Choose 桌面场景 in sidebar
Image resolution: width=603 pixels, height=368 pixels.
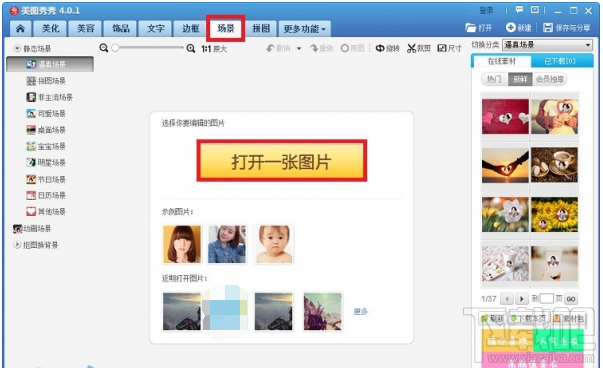point(46,130)
